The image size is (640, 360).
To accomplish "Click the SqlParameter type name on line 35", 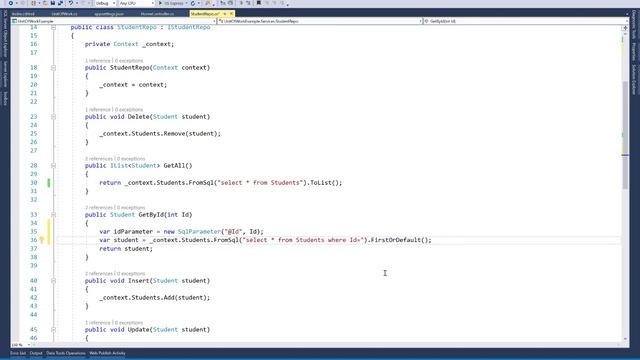I will (x=199, y=231).
